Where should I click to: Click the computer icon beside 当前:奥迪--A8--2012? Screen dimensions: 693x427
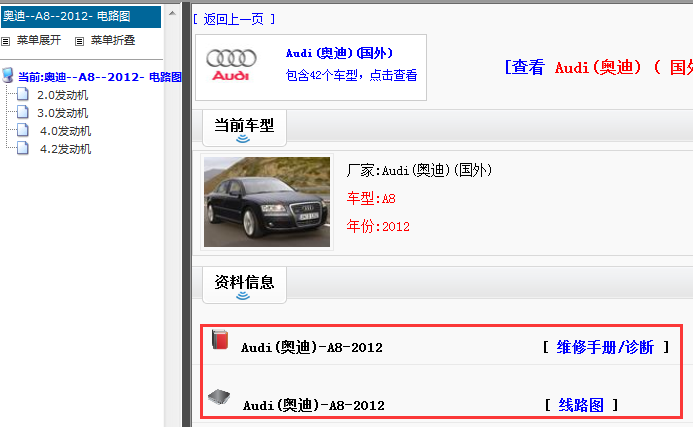8,75
